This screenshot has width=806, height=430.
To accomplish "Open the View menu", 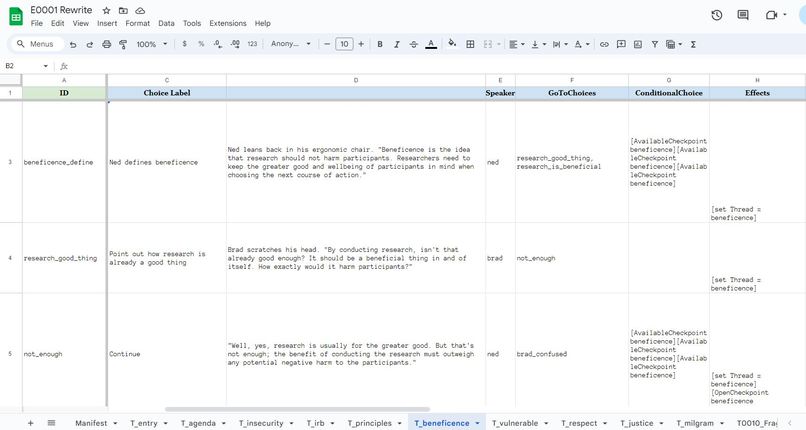I will point(80,23).
